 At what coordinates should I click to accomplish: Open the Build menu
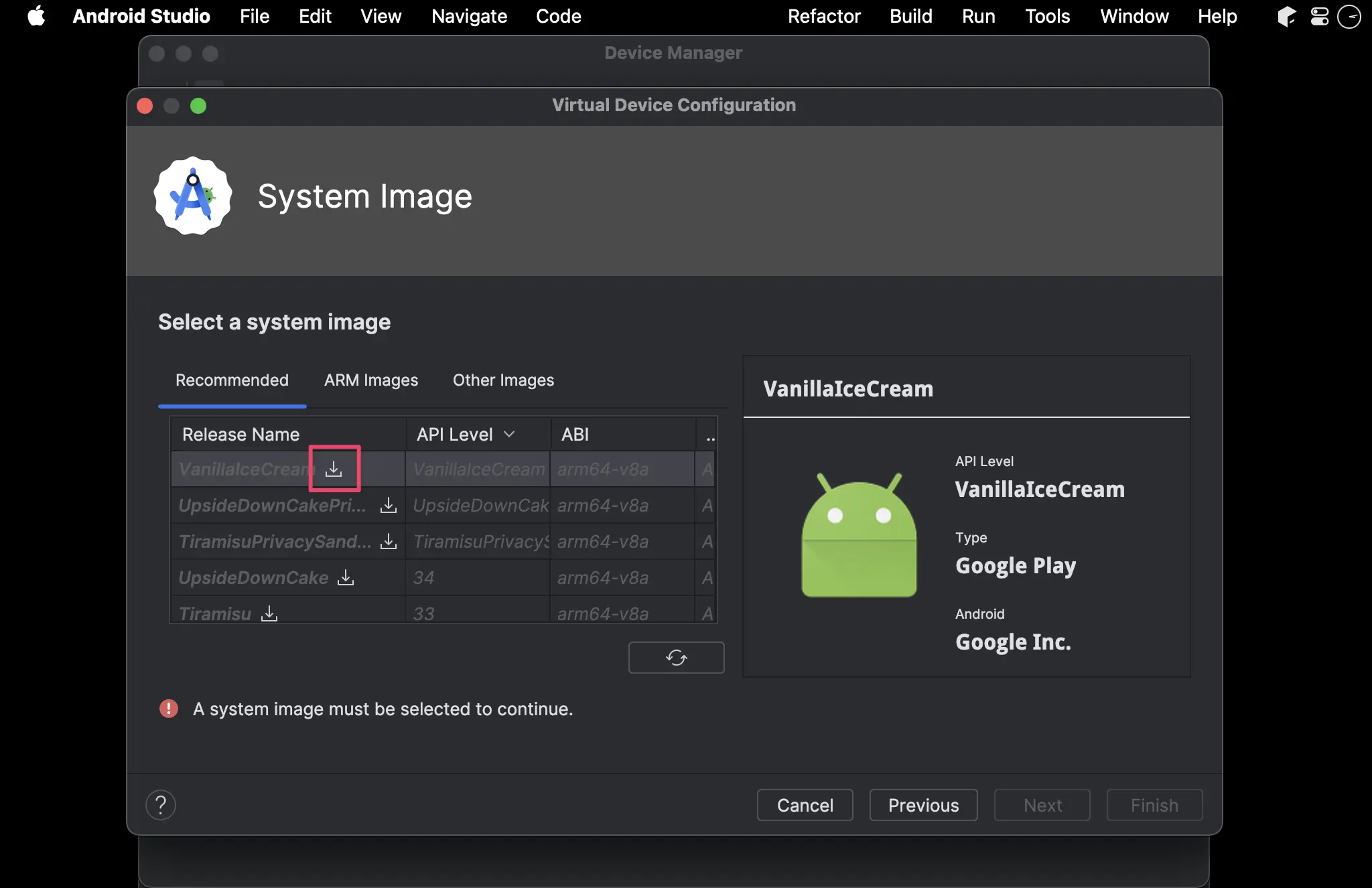(x=911, y=16)
